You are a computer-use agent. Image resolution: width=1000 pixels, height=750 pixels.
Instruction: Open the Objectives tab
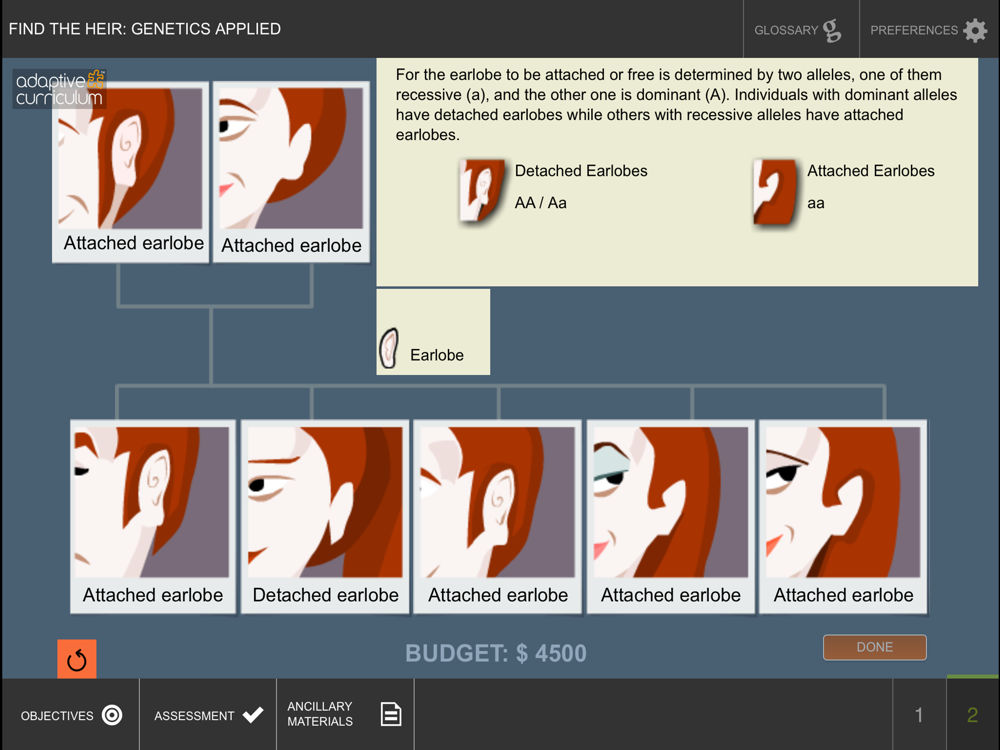pos(70,715)
